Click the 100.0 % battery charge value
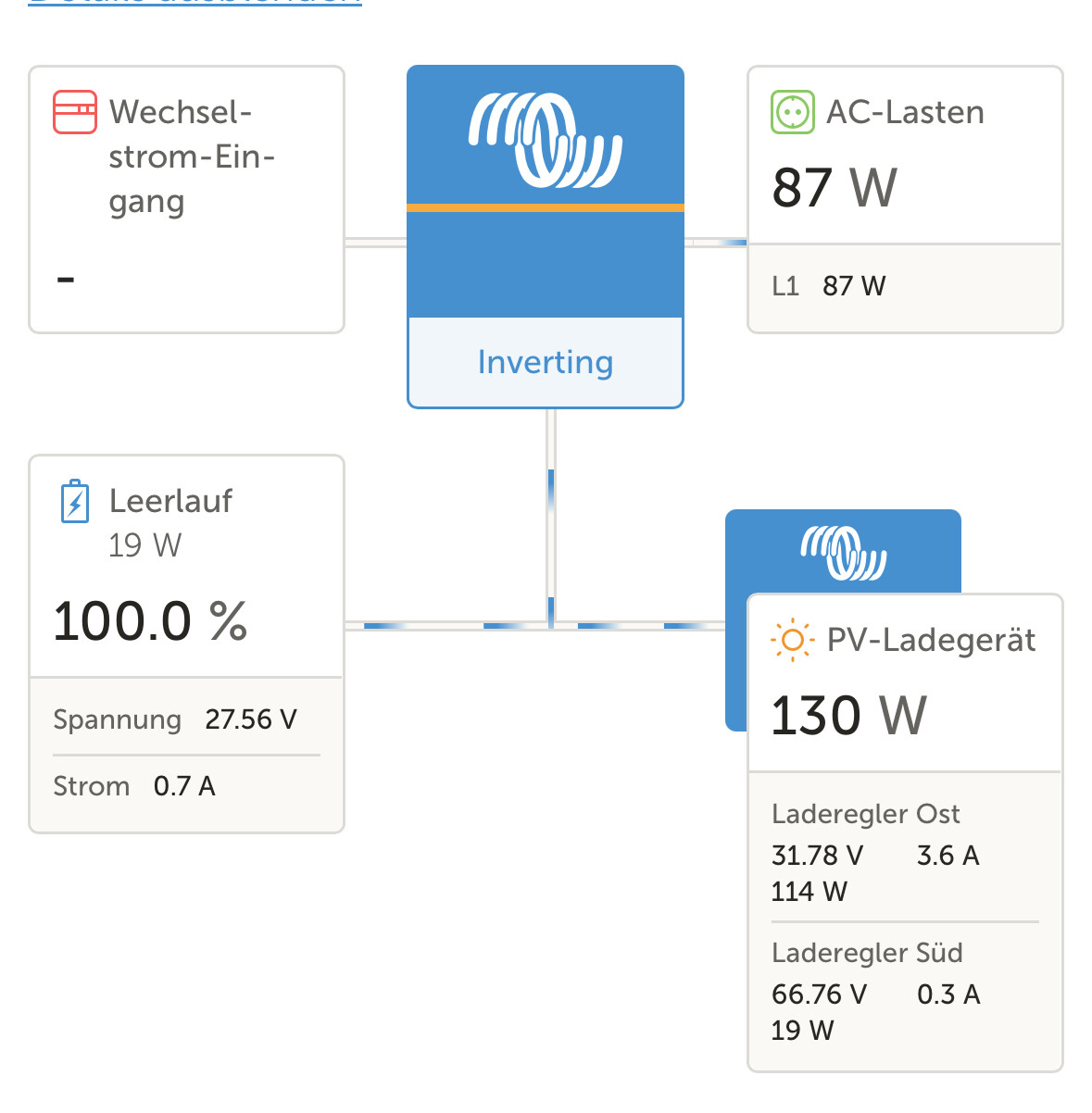 150,620
